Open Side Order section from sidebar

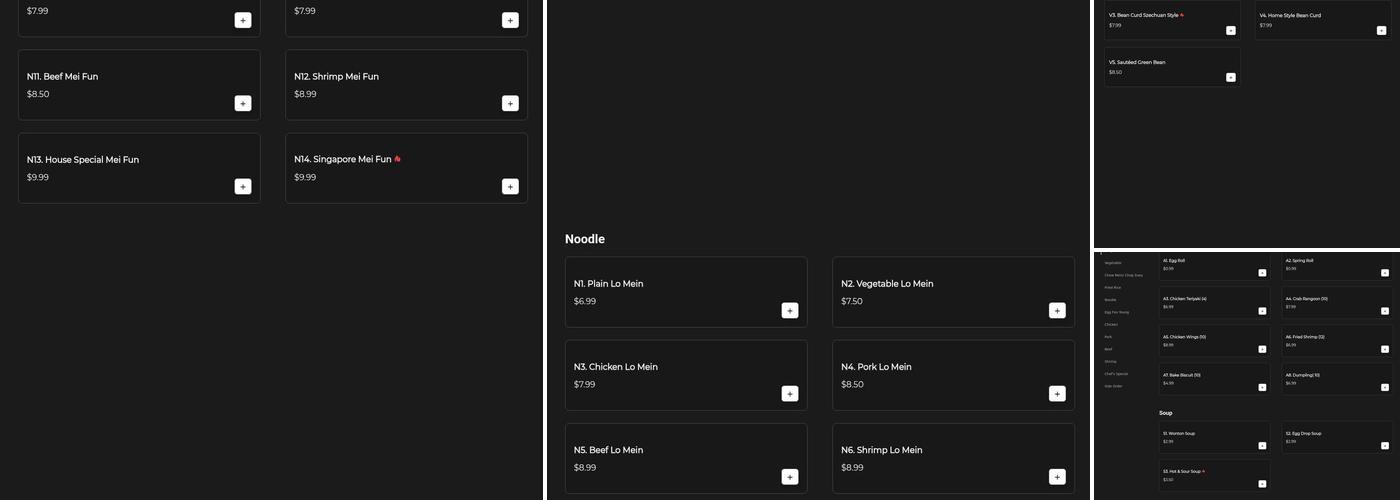1114,386
